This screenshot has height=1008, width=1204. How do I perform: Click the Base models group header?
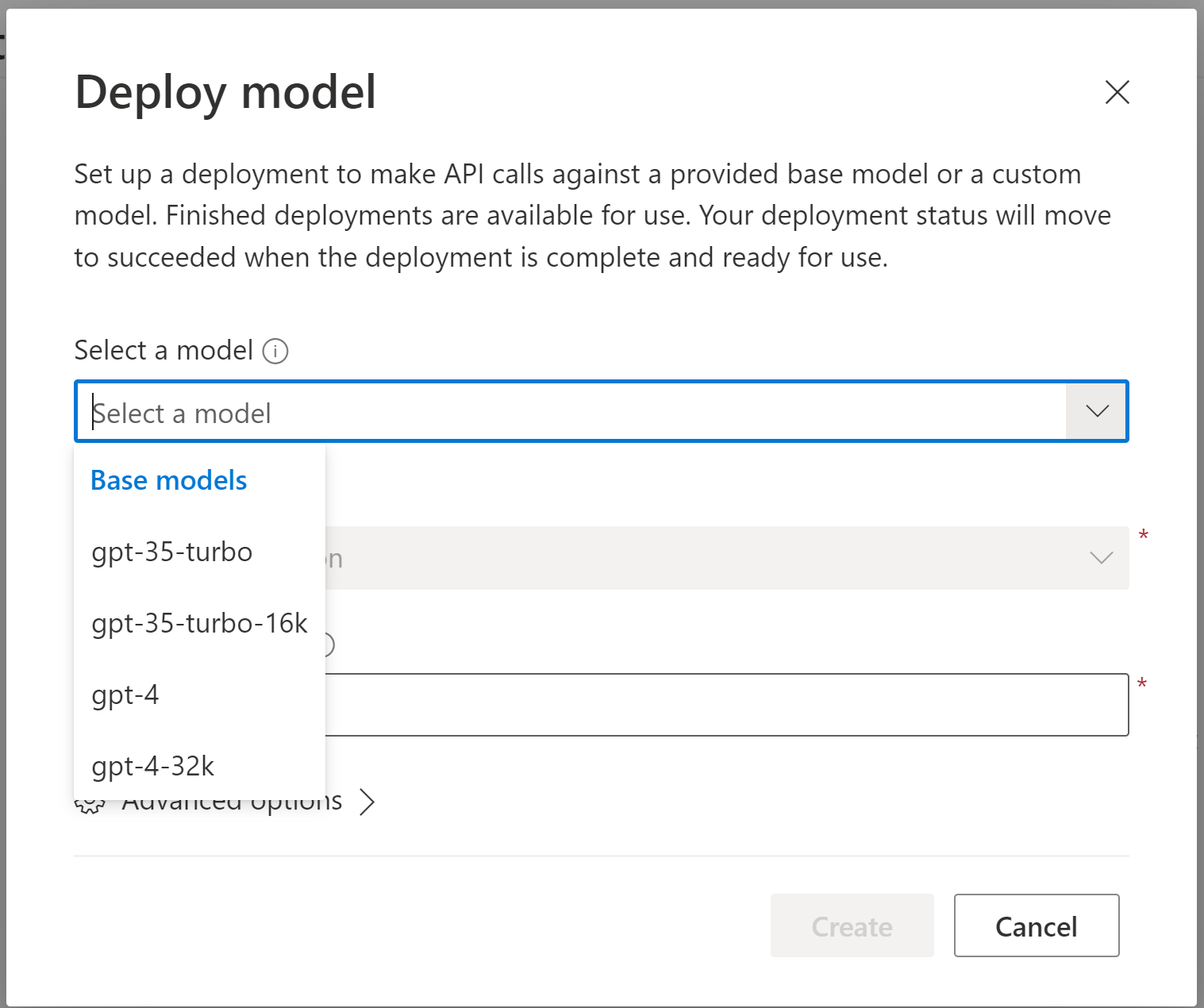(169, 481)
